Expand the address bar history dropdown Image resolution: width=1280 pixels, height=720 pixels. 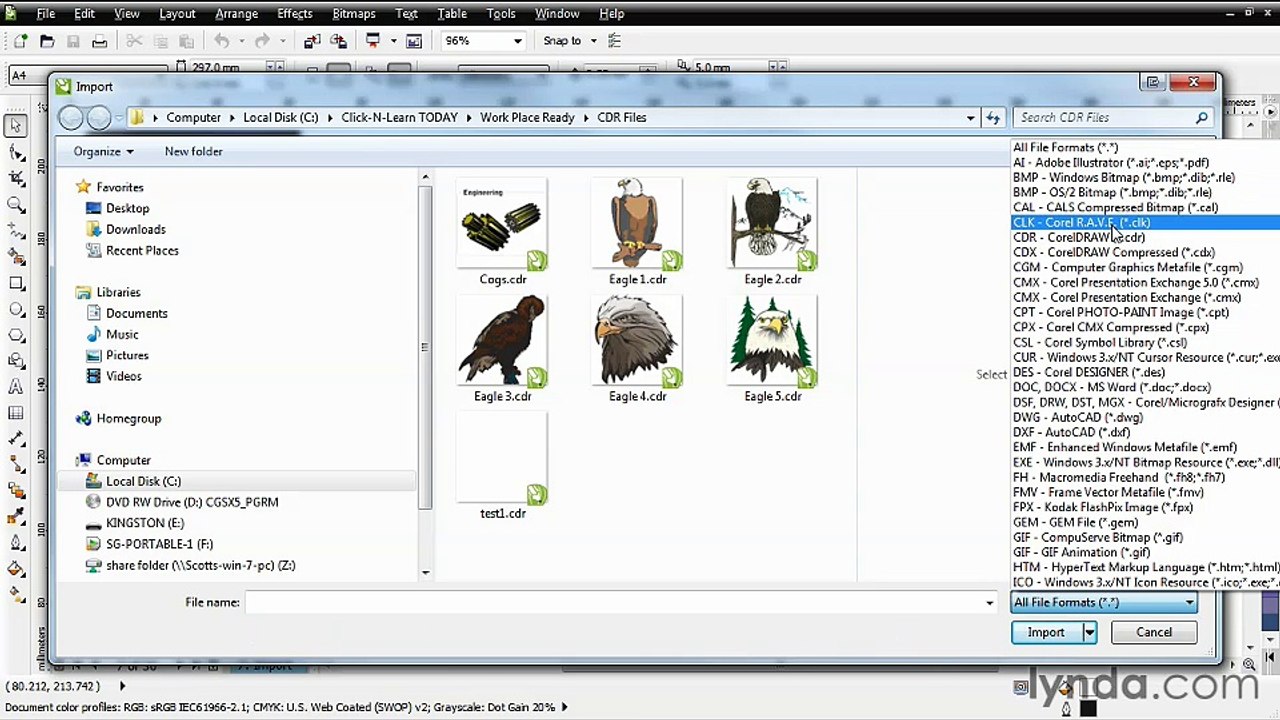click(x=970, y=118)
